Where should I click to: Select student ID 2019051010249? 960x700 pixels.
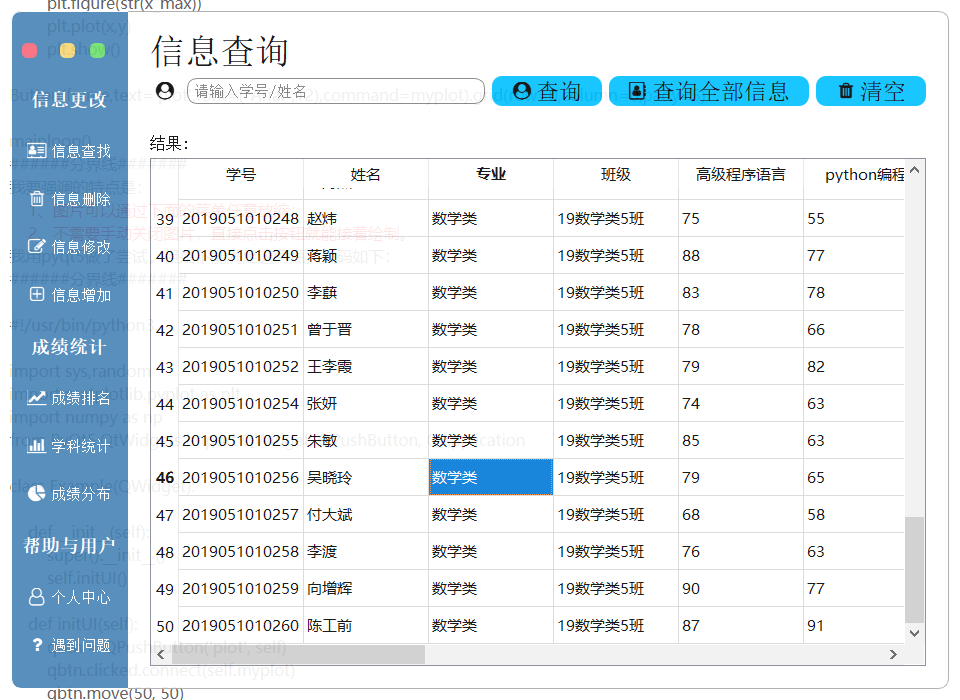point(241,256)
